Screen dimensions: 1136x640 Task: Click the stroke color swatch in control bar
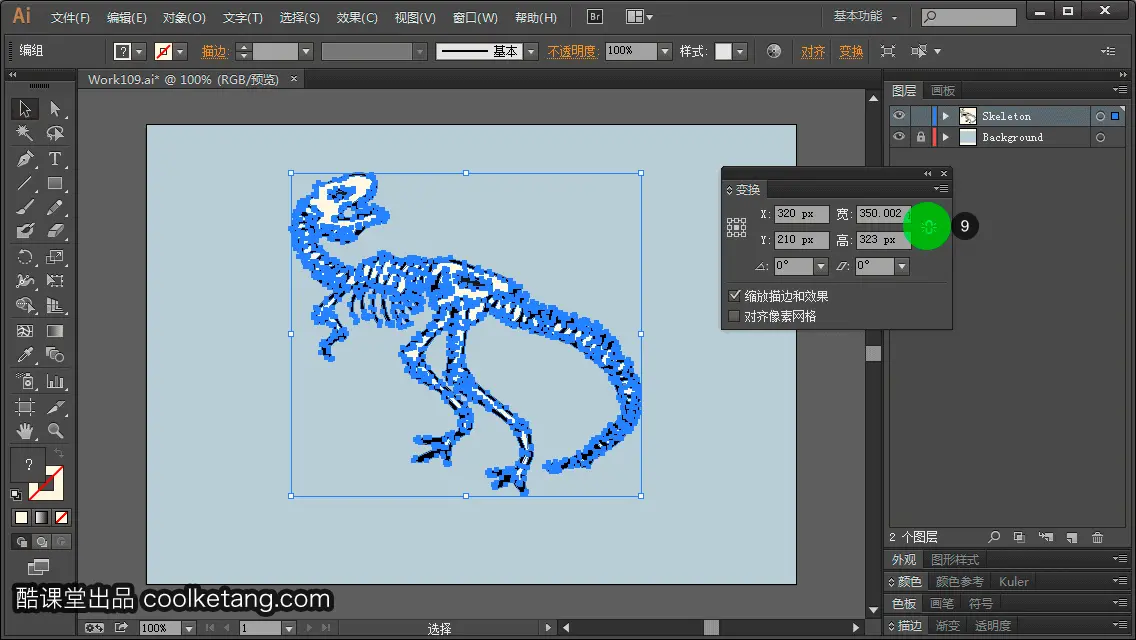click(x=164, y=51)
